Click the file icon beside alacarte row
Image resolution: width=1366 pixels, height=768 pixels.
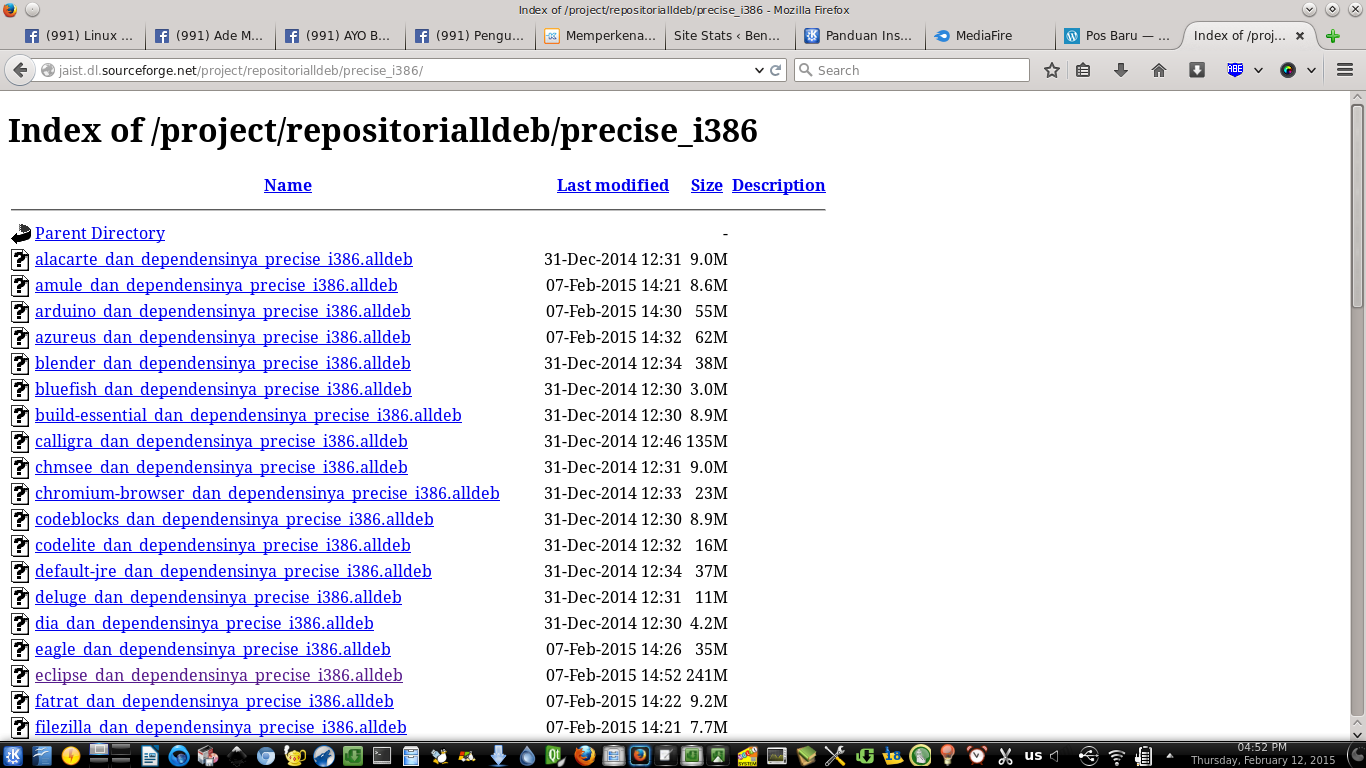tap(20, 260)
